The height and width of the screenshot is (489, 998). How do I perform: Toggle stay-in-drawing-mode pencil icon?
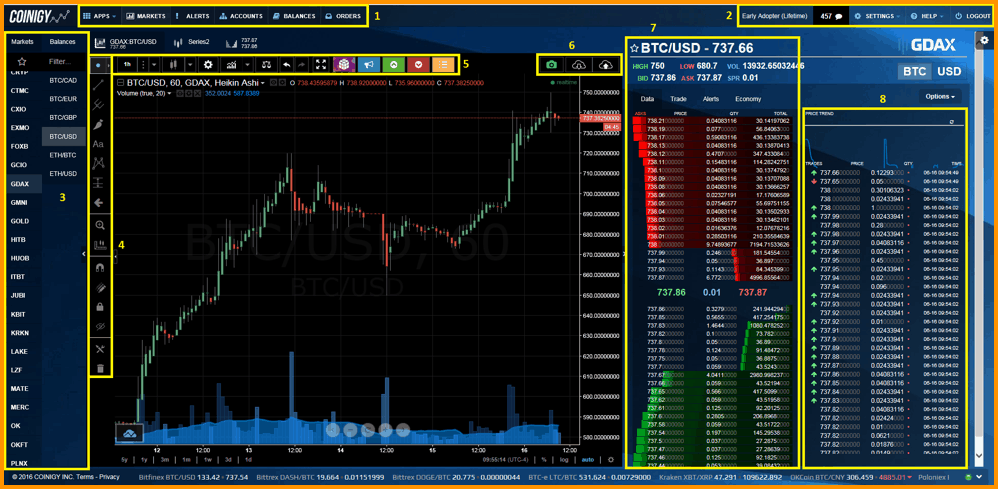(x=99, y=288)
